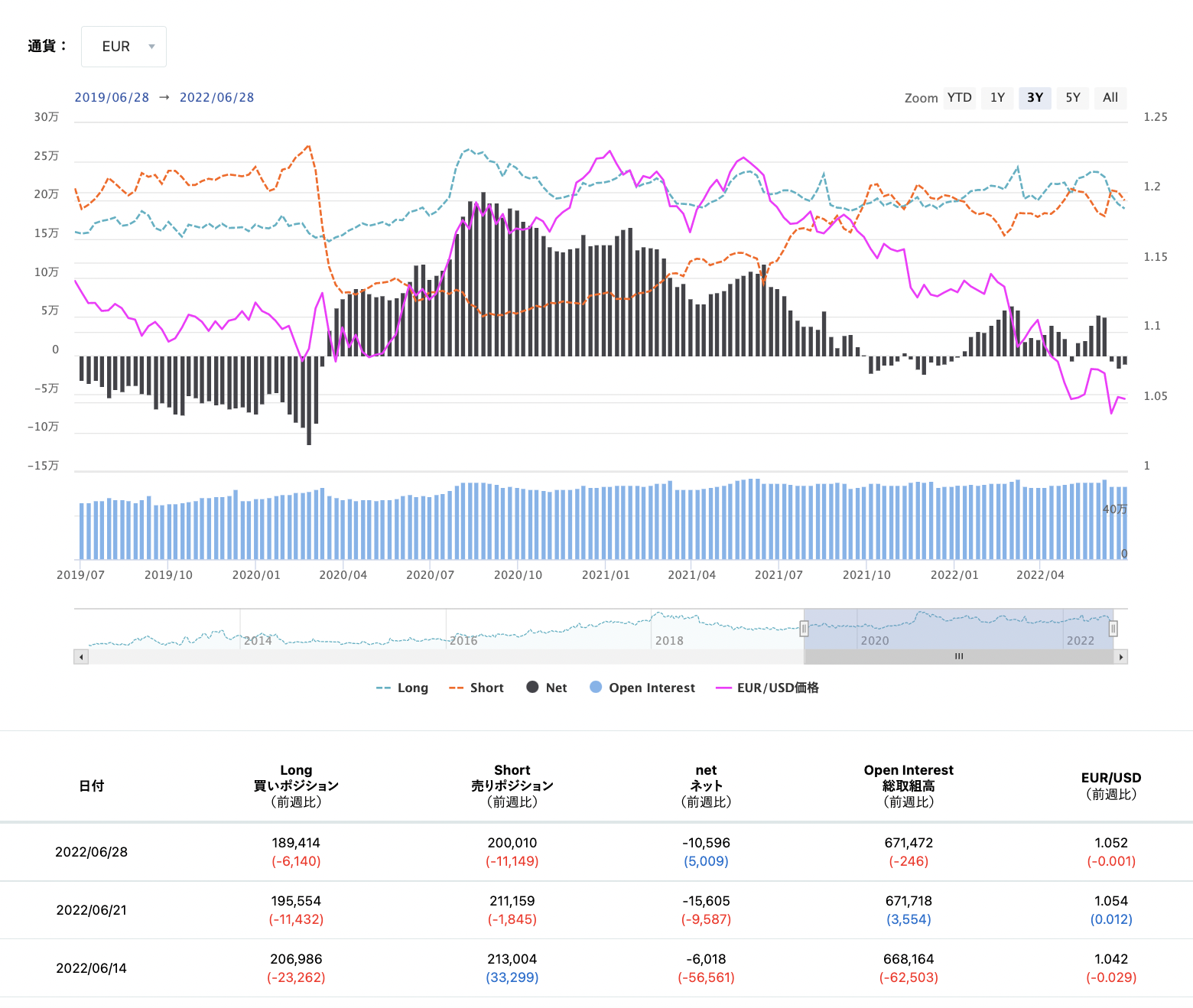Click the weekly change (-56,561)
Image resolution: width=1193 pixels, height=1008 pixels.
(x=707, y=977)
